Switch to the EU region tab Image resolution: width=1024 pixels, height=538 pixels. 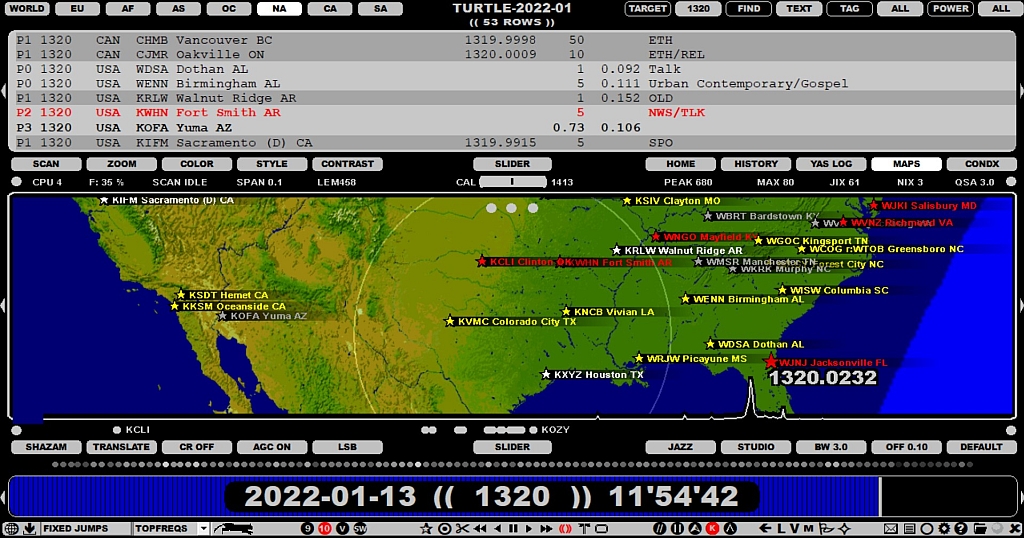click(77, 8)
